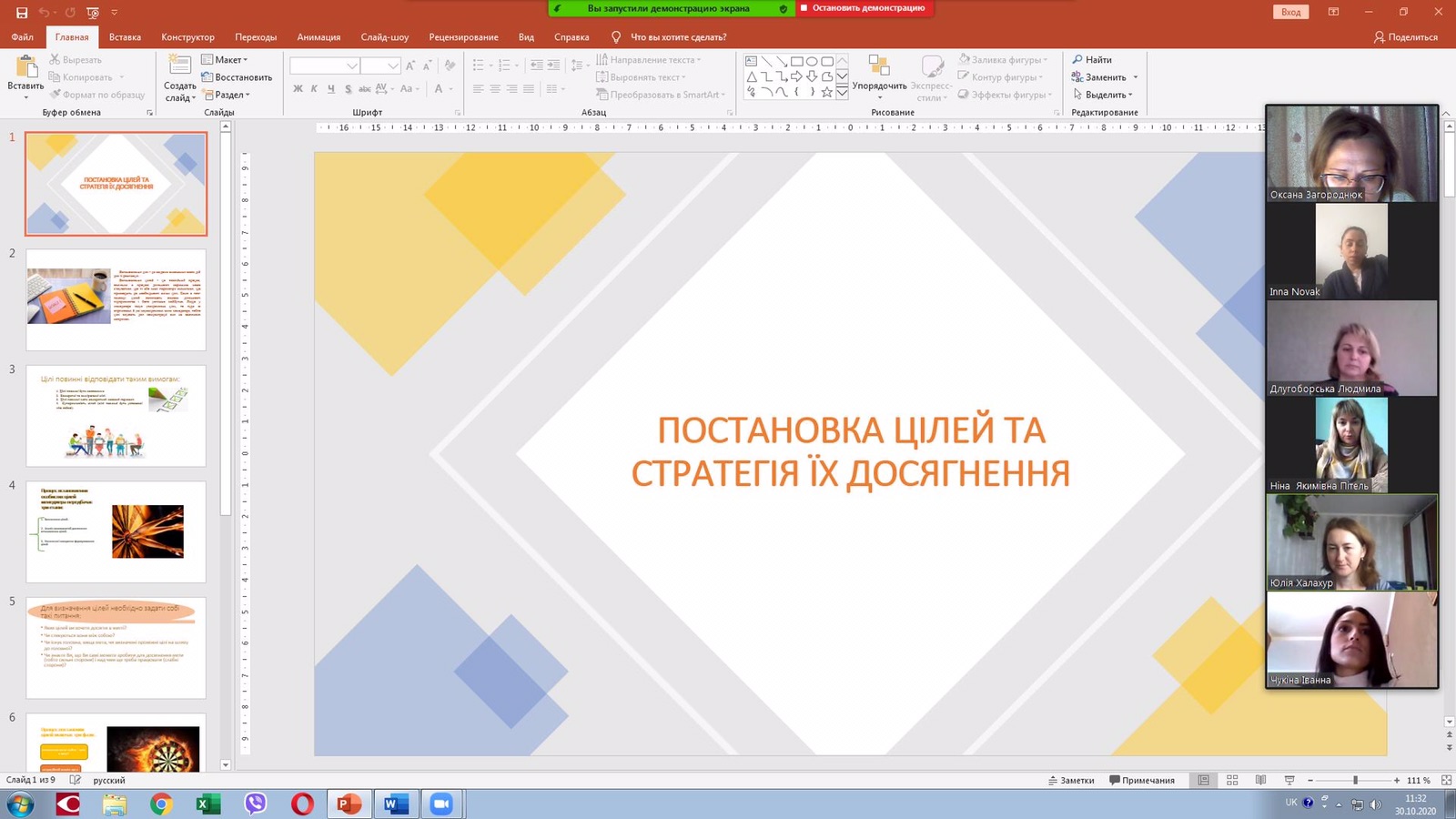Start the slide show from the status bar icon
Screen dimensions: 1456x819
[x=1289, y=781]
